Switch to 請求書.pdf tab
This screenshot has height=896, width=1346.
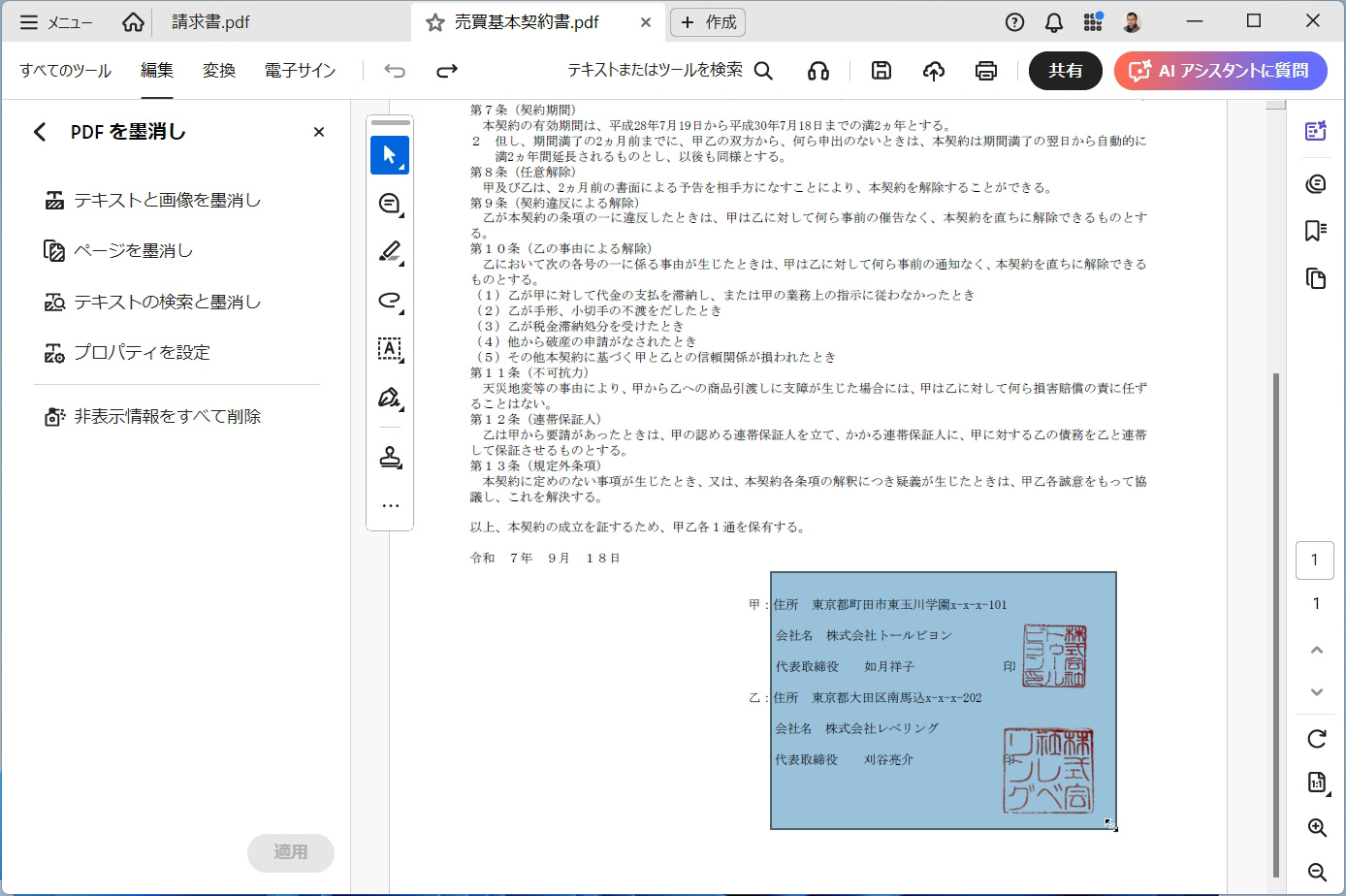210,21
